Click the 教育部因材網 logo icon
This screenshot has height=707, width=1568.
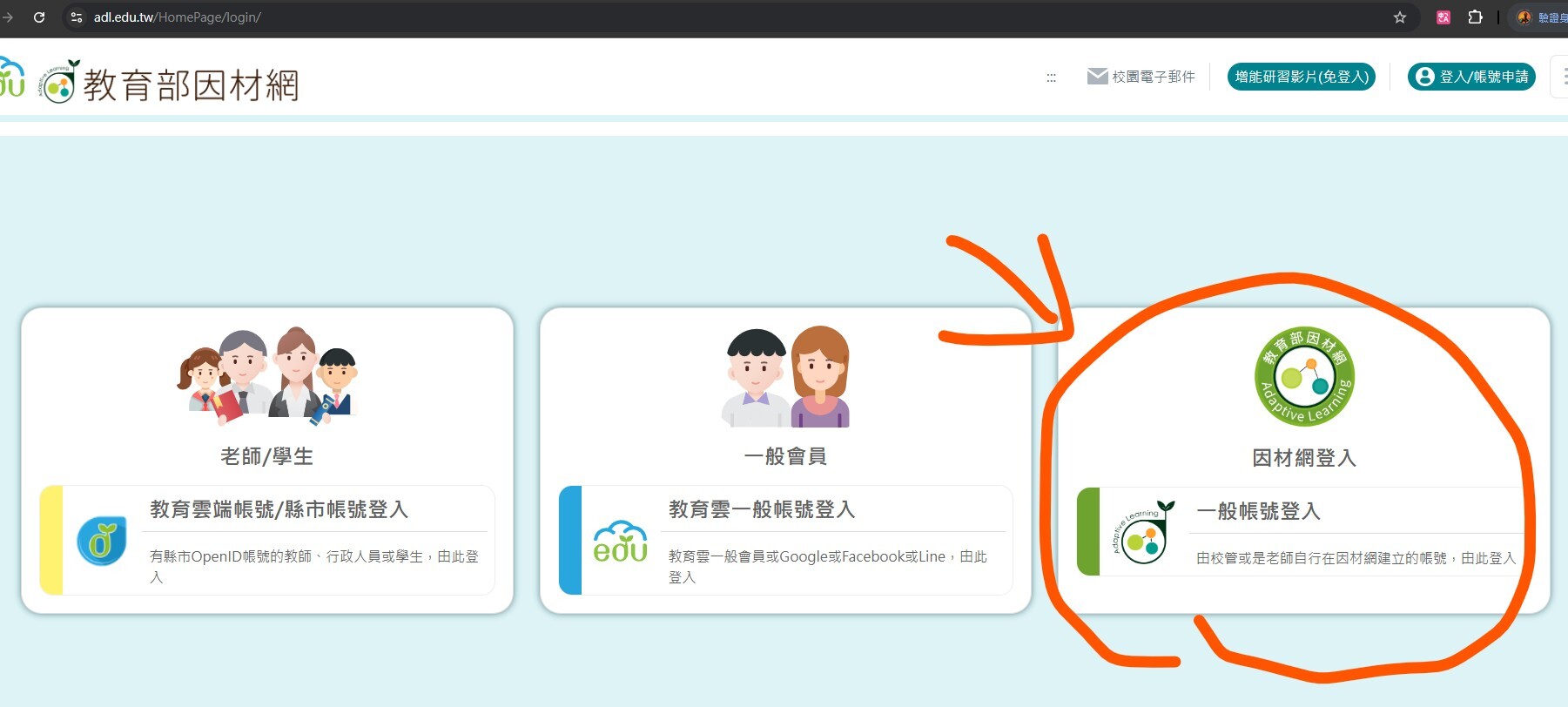point(59,83)
